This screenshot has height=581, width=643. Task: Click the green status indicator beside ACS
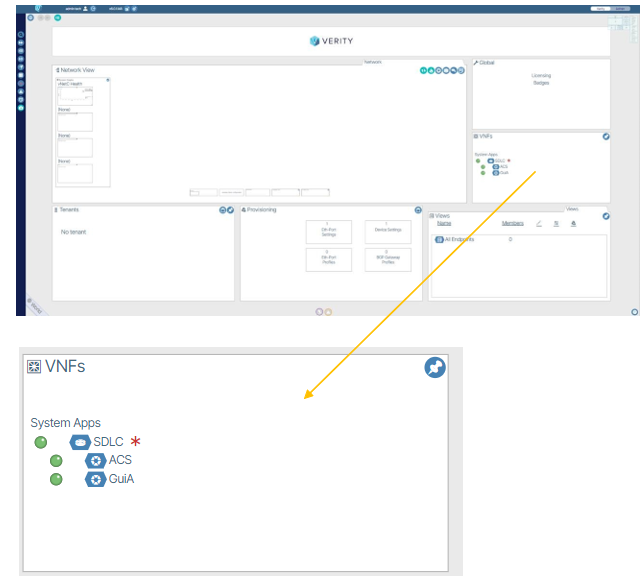(56, 461)
